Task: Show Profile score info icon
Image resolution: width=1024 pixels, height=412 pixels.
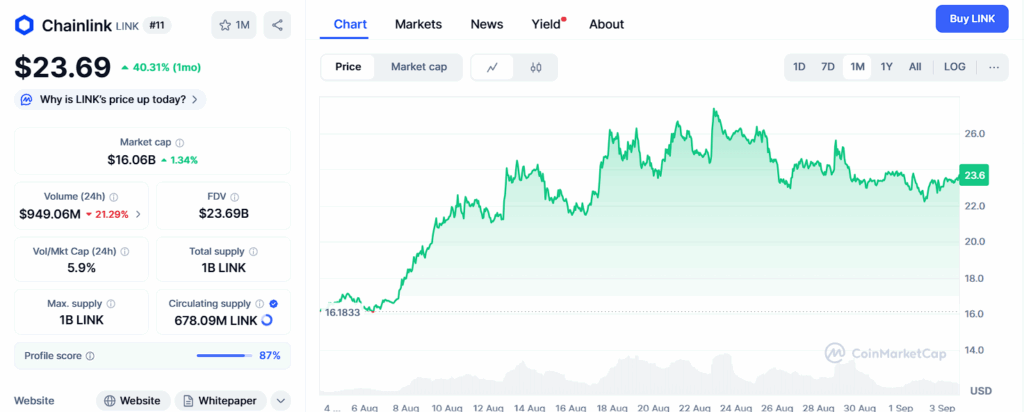Action: [90, 356]
